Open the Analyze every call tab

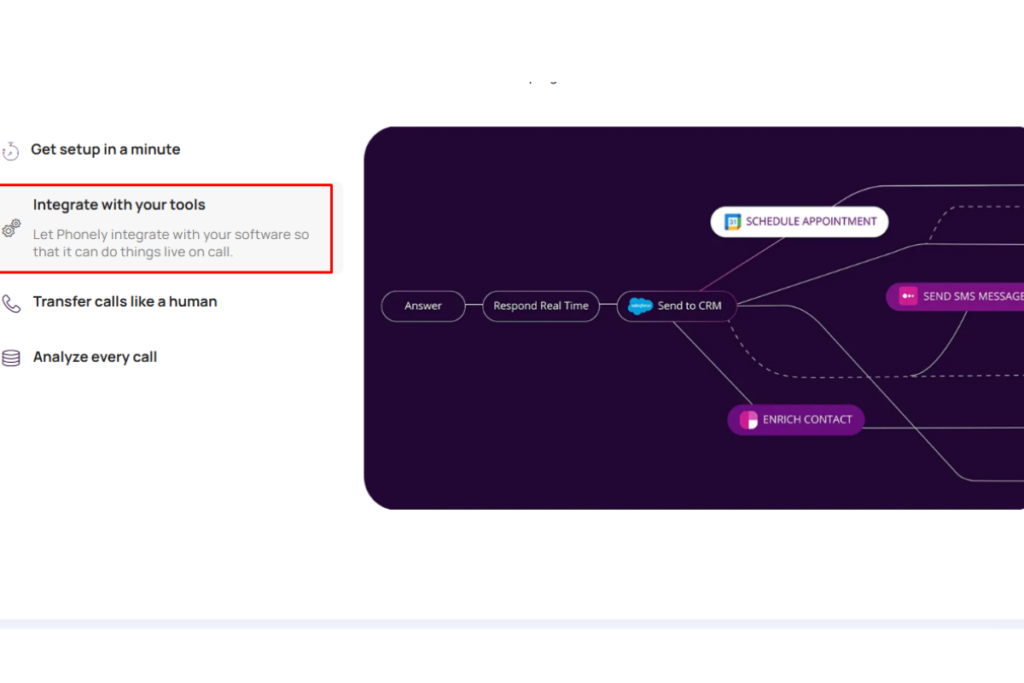95,357
